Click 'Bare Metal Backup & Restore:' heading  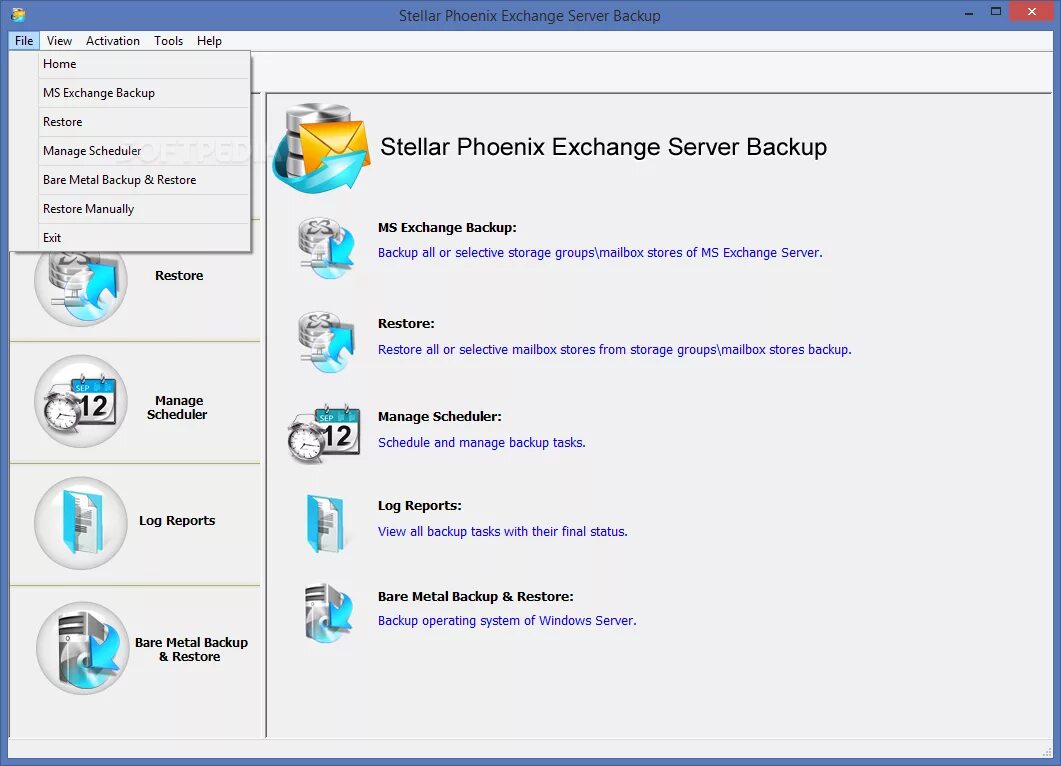[x=476, y=597]
